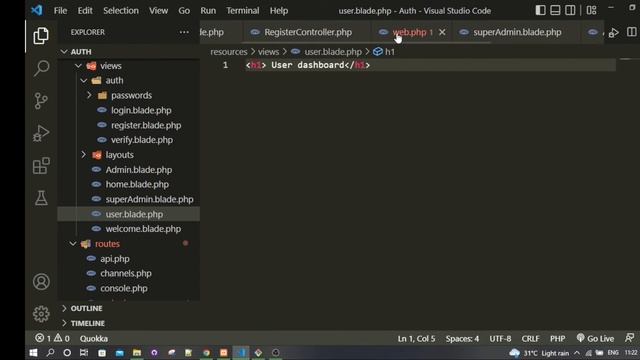Split the editor to the right

tap(631, 32)
